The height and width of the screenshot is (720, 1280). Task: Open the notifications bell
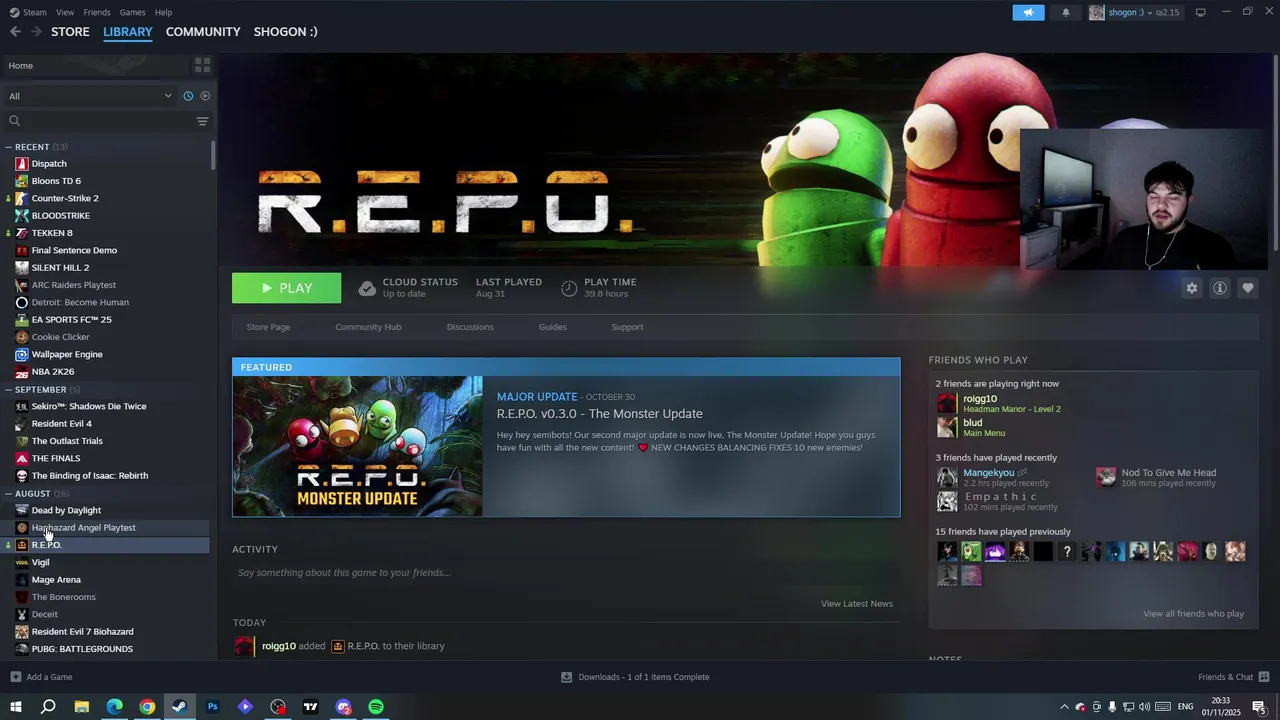pos(1065,12)
